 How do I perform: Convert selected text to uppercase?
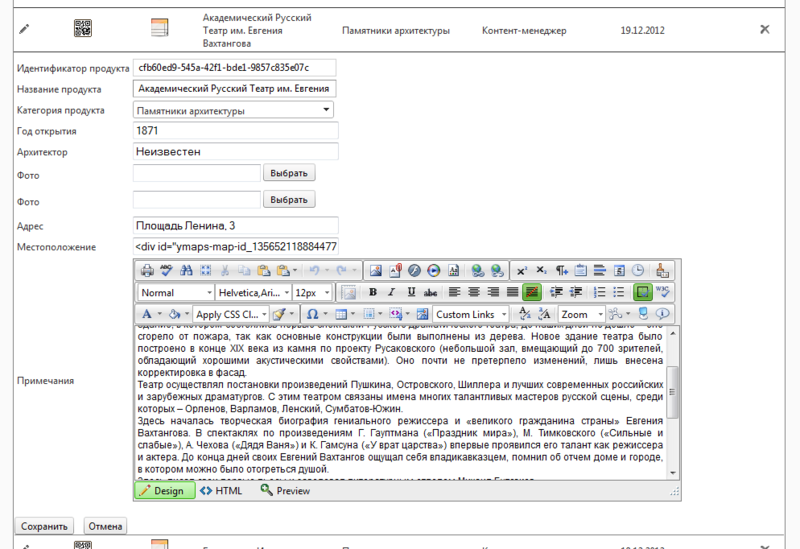(544, 314)
